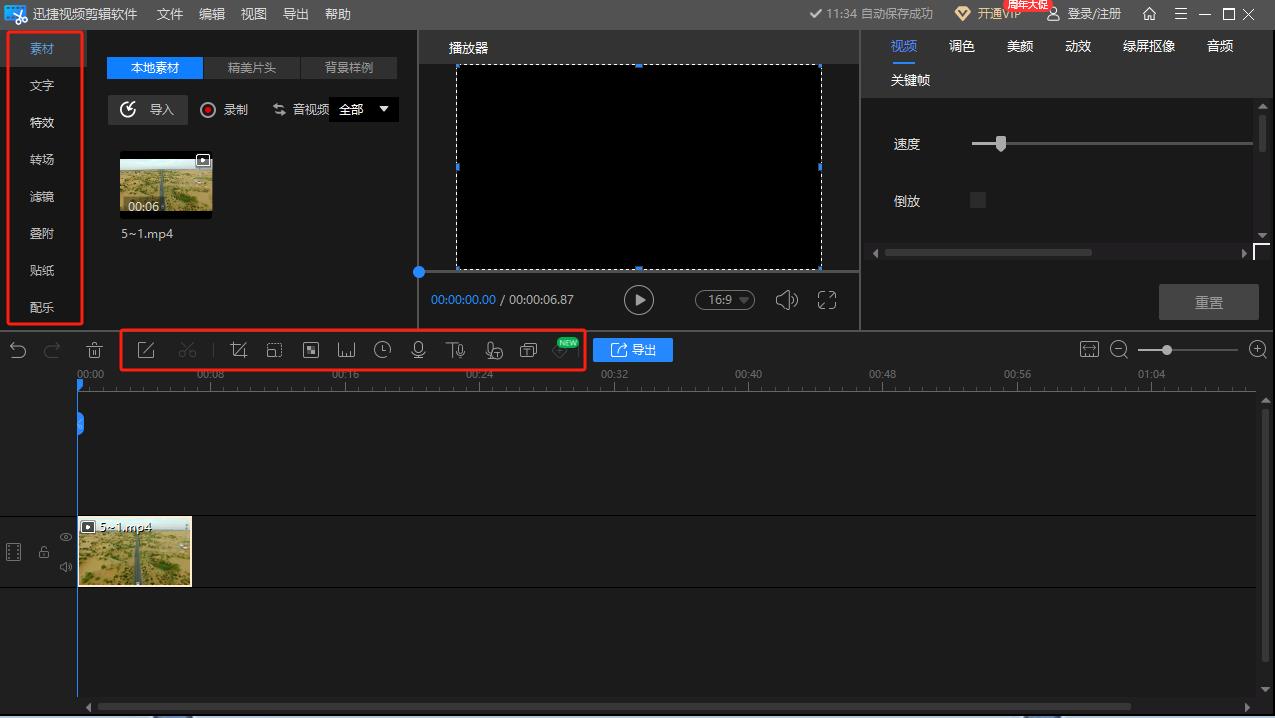Image resolution: width=1275 pixels, height=718 pixels.
Task: Hide the video track with the eye icon
Action: 66,537
